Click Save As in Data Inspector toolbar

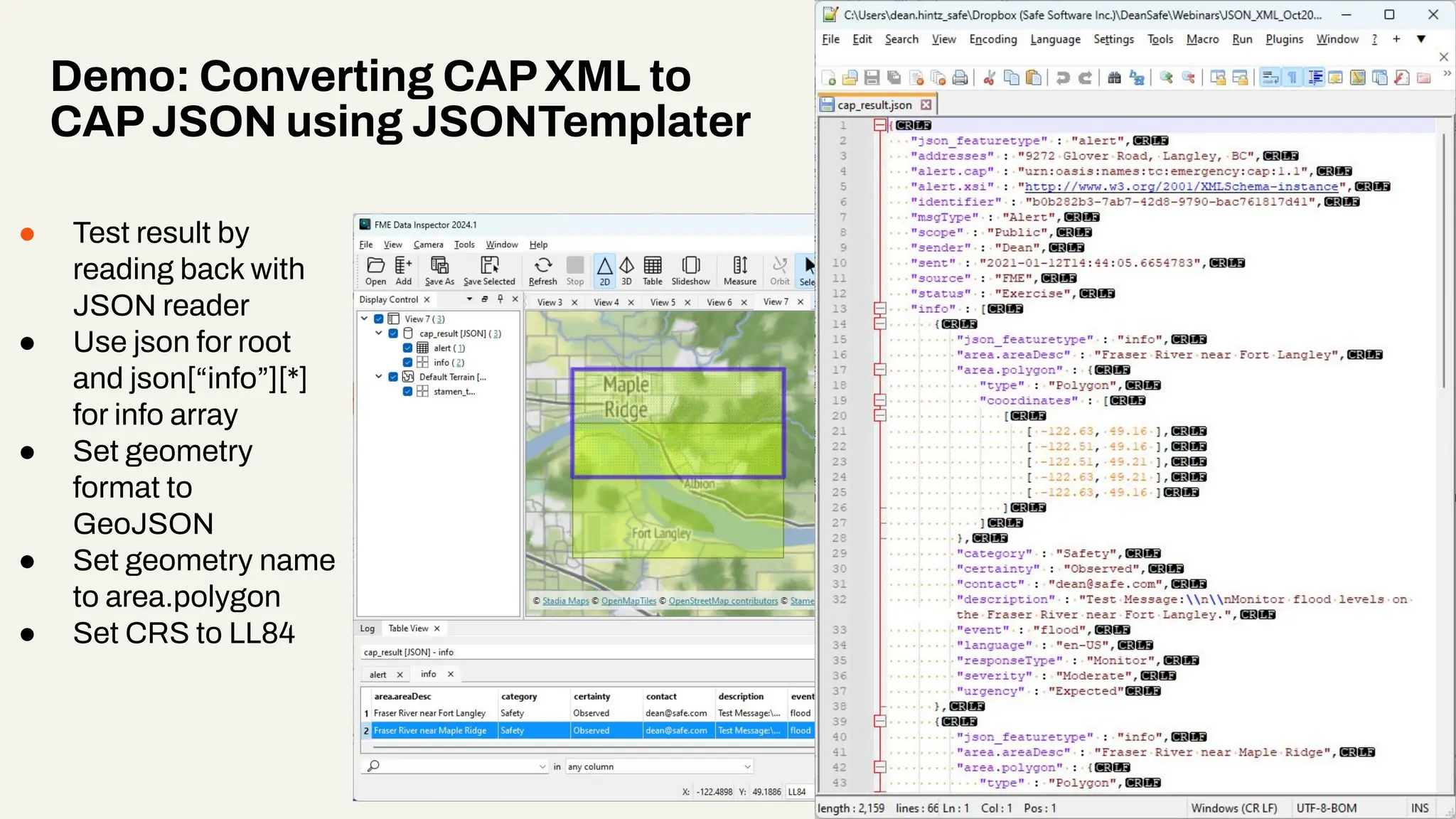[439, 271]
